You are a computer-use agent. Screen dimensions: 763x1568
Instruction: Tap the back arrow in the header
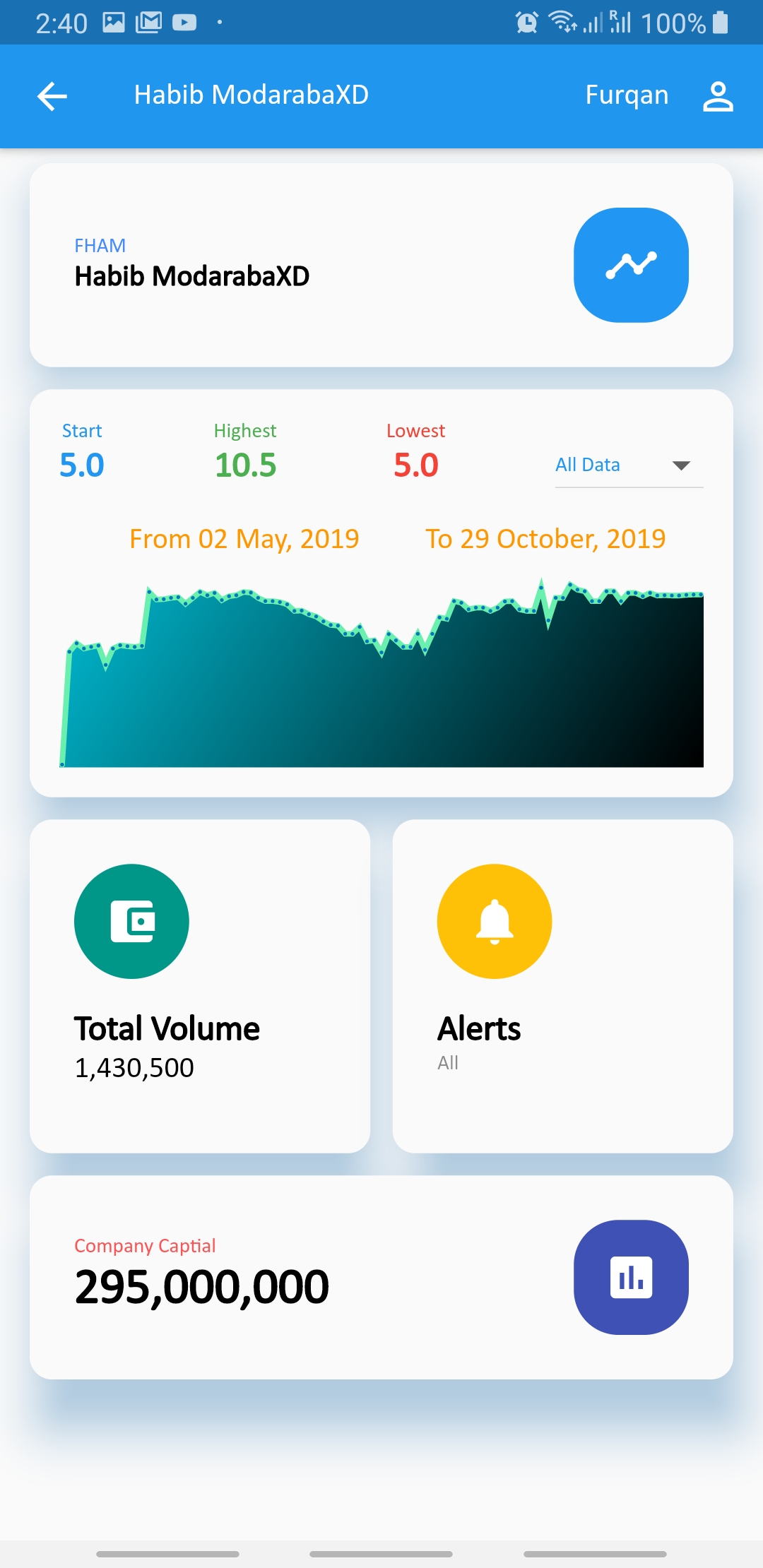tap(52, 96)
